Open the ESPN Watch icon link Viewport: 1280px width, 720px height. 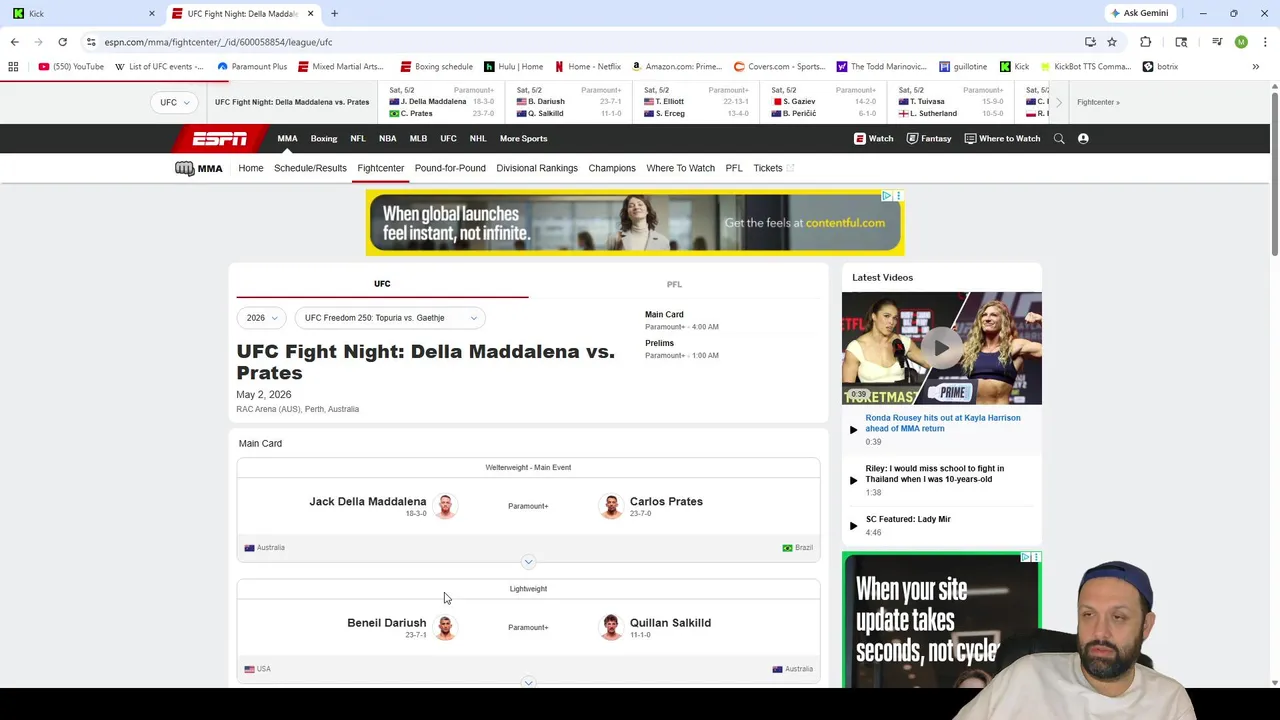point(874,139)
